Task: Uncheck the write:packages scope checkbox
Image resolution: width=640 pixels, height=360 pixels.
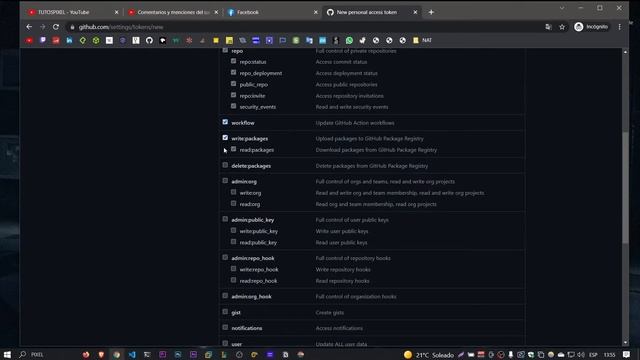Action: tap(225, 138)
